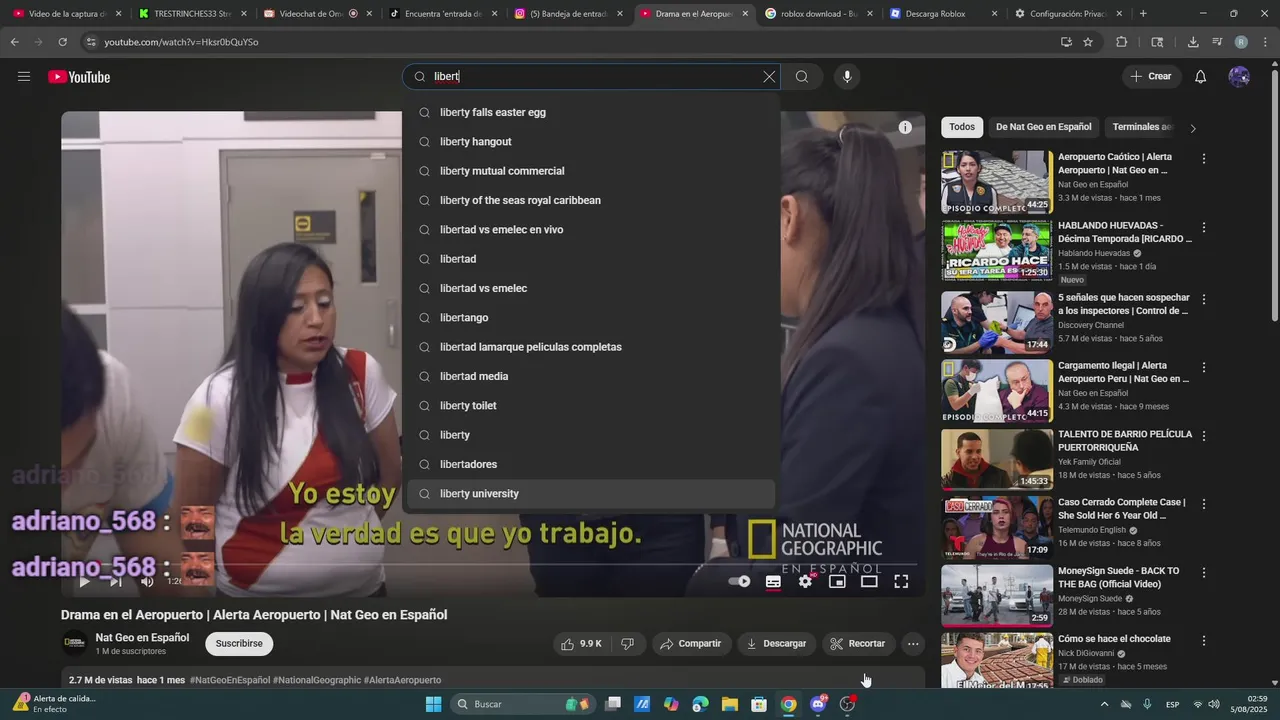Open options for 'MoneySign Suede' video
This screenshot has height=720, width=1280.
(x=1204, y=573)
